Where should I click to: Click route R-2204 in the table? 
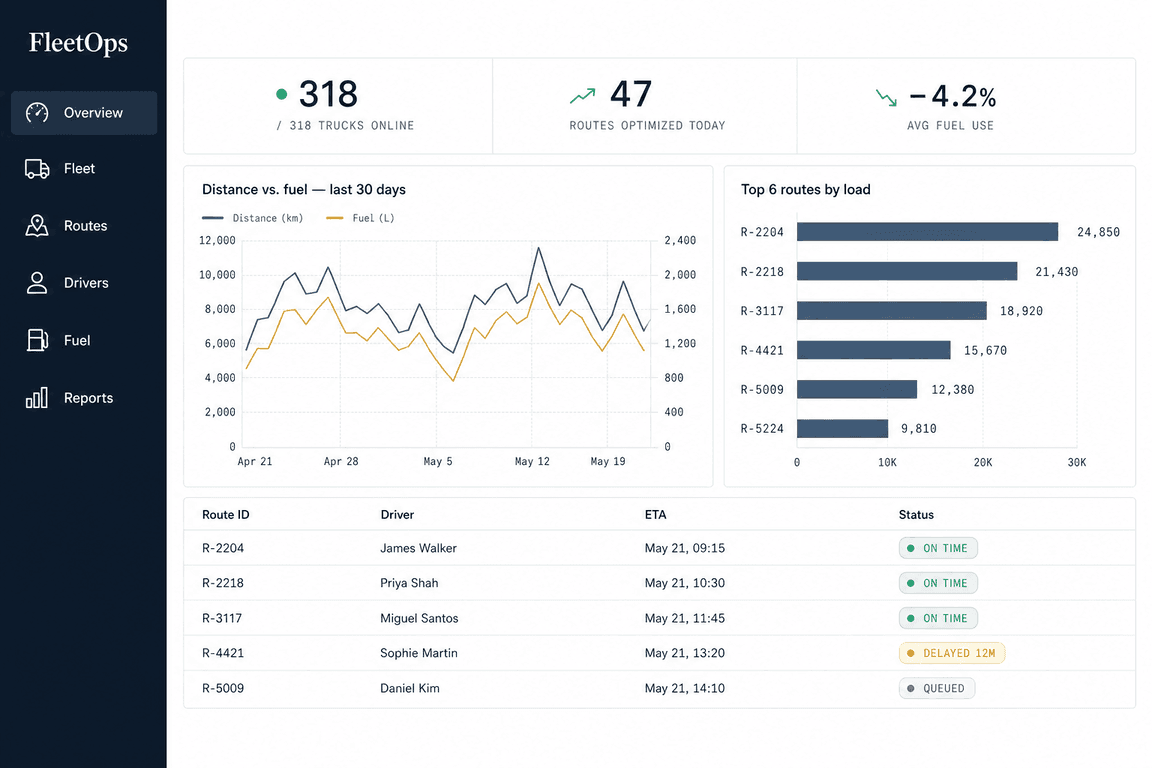coord(223,548)
